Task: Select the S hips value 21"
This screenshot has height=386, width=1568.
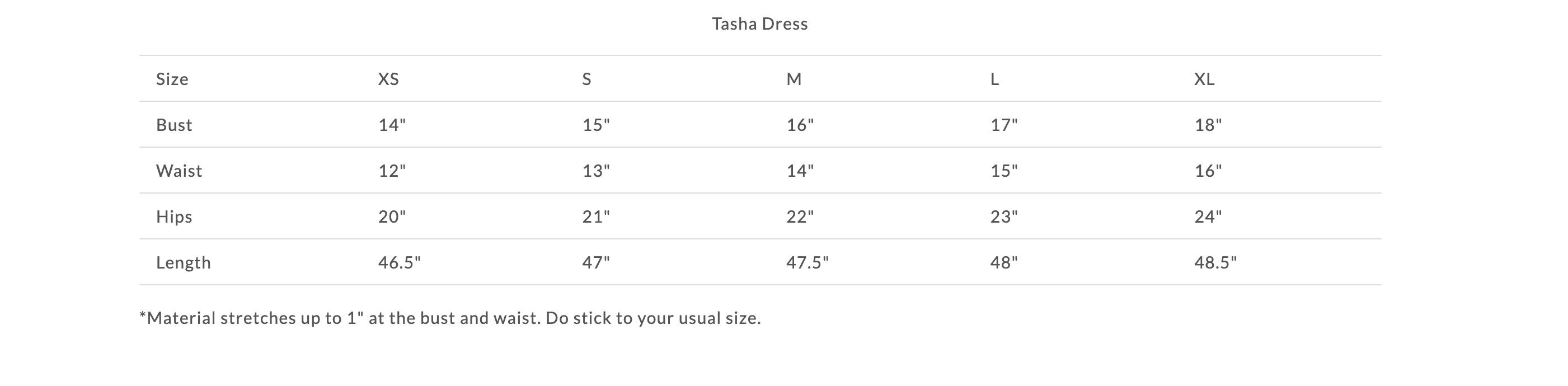Action: click(x=596, y=216)
